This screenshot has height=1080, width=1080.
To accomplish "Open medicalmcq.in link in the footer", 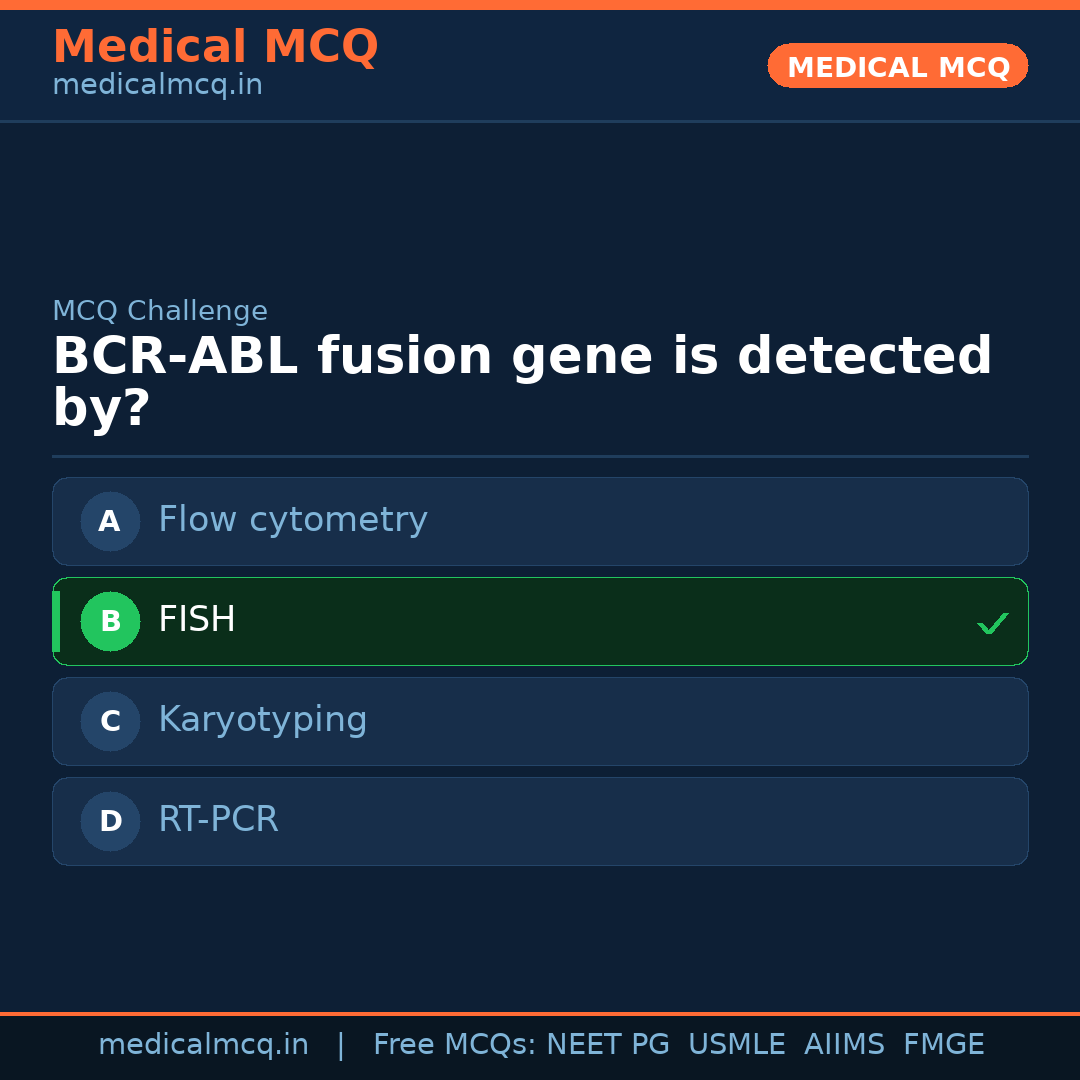I will 203,1045.
